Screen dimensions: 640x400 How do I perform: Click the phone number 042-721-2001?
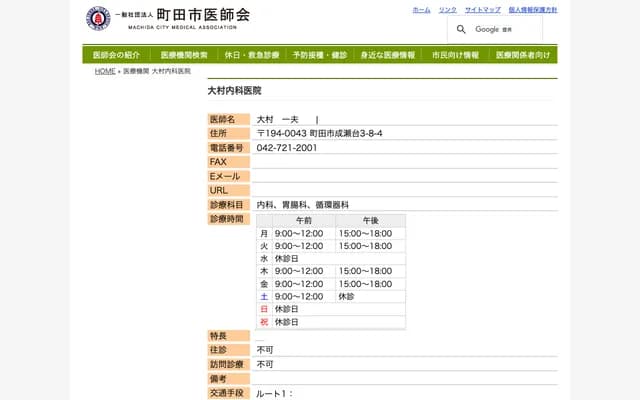(287, 148)
